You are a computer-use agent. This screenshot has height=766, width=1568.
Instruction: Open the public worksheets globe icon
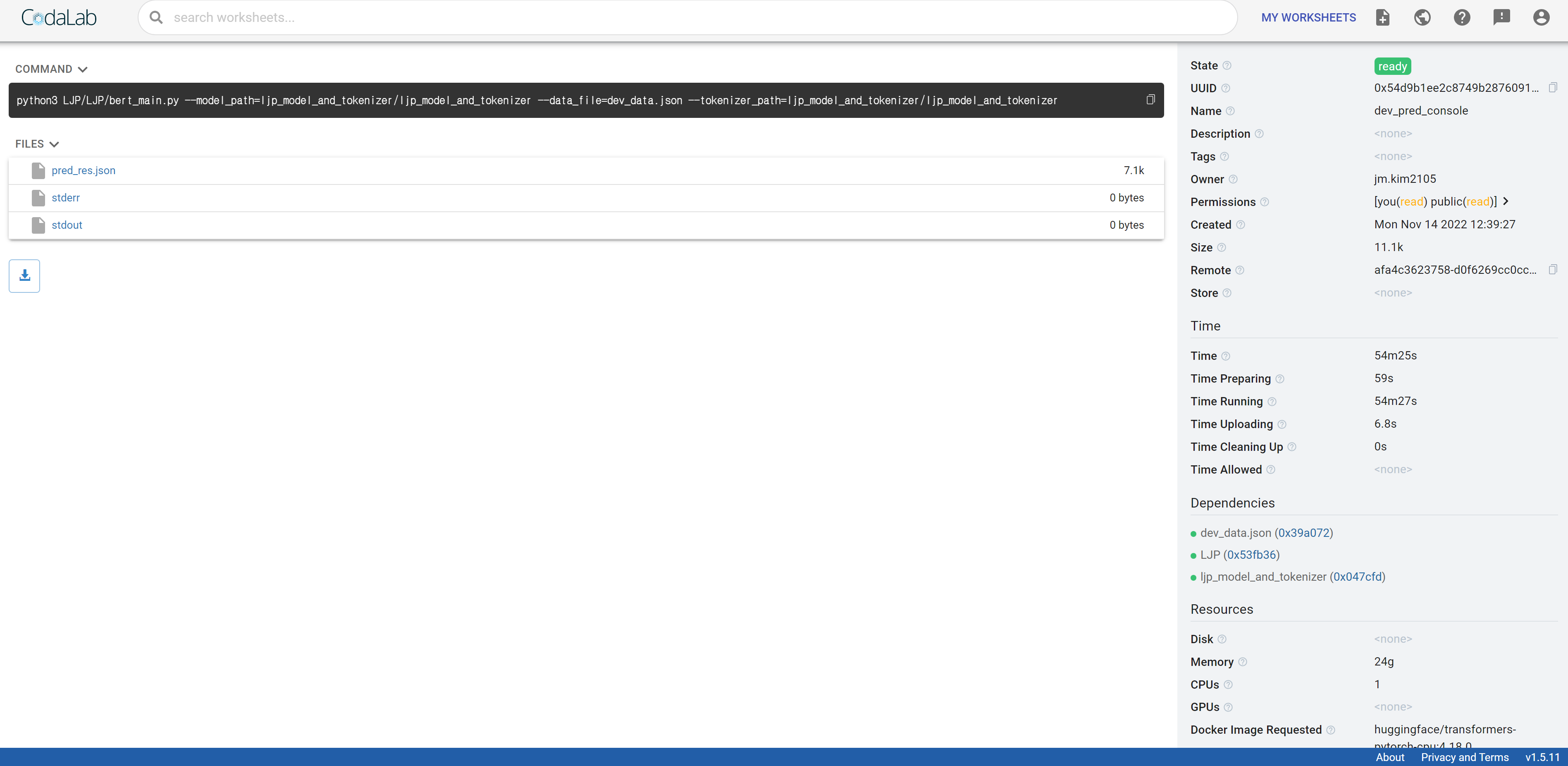(1422, 18)
